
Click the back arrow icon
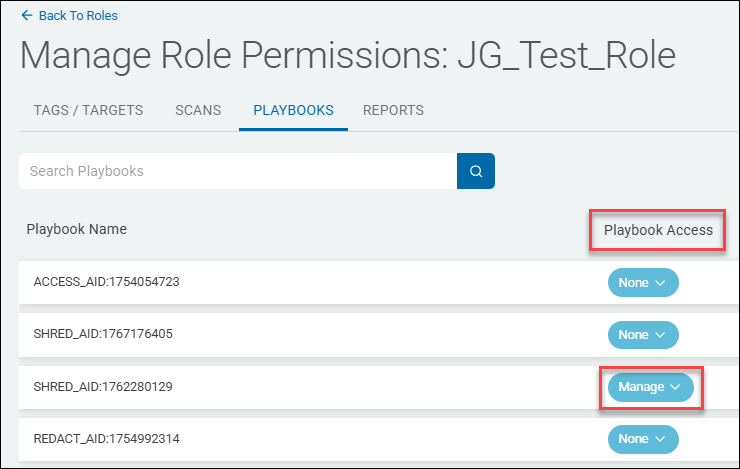(x=26, y=16)
